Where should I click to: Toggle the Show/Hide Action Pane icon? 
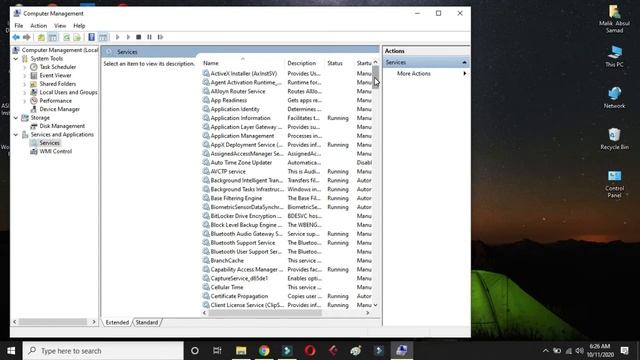(103, 37)
